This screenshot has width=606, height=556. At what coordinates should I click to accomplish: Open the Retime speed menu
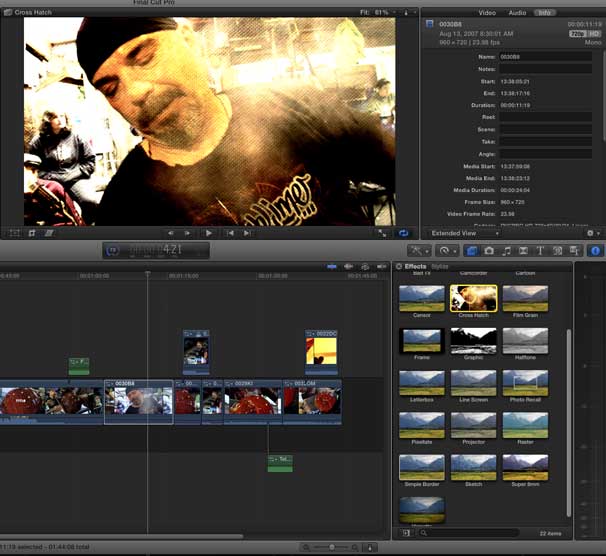coord(446,250)
